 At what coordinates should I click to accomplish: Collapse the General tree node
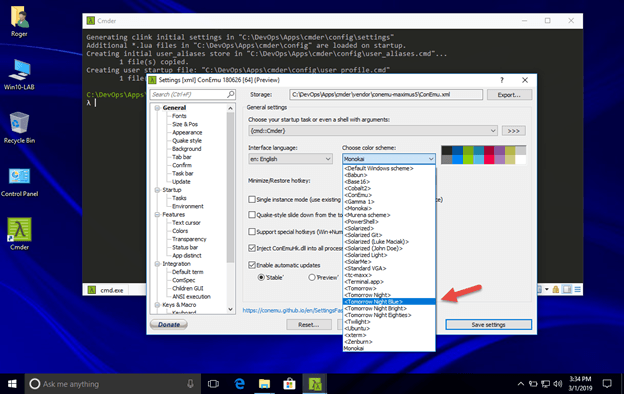point(157,108)
